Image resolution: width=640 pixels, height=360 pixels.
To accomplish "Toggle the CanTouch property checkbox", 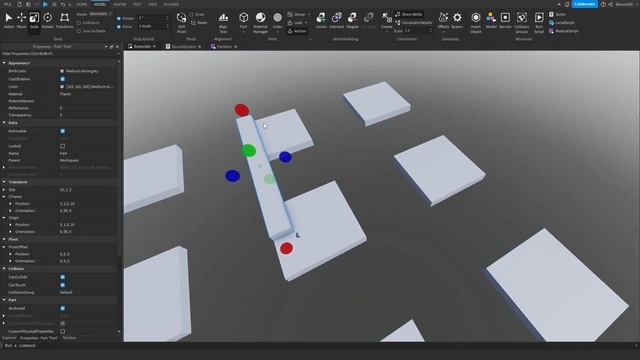I will pos(62,285).
